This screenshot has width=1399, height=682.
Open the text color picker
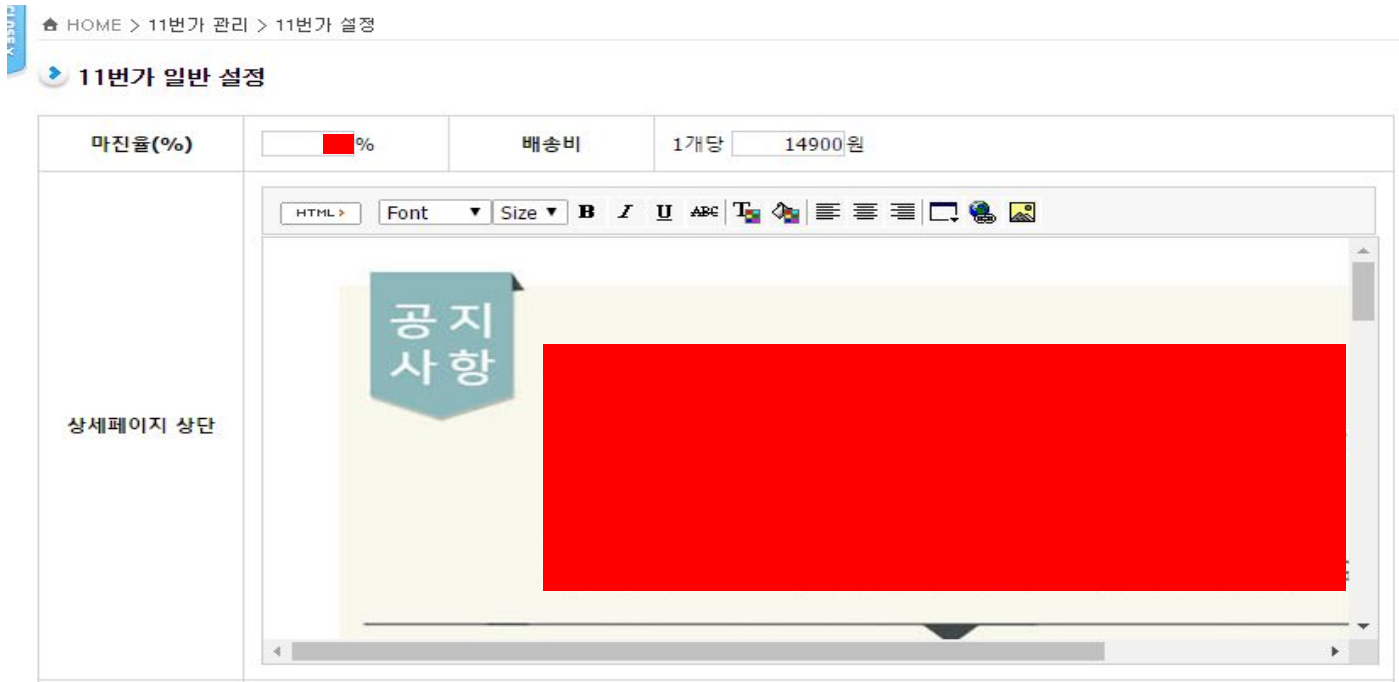746,212
